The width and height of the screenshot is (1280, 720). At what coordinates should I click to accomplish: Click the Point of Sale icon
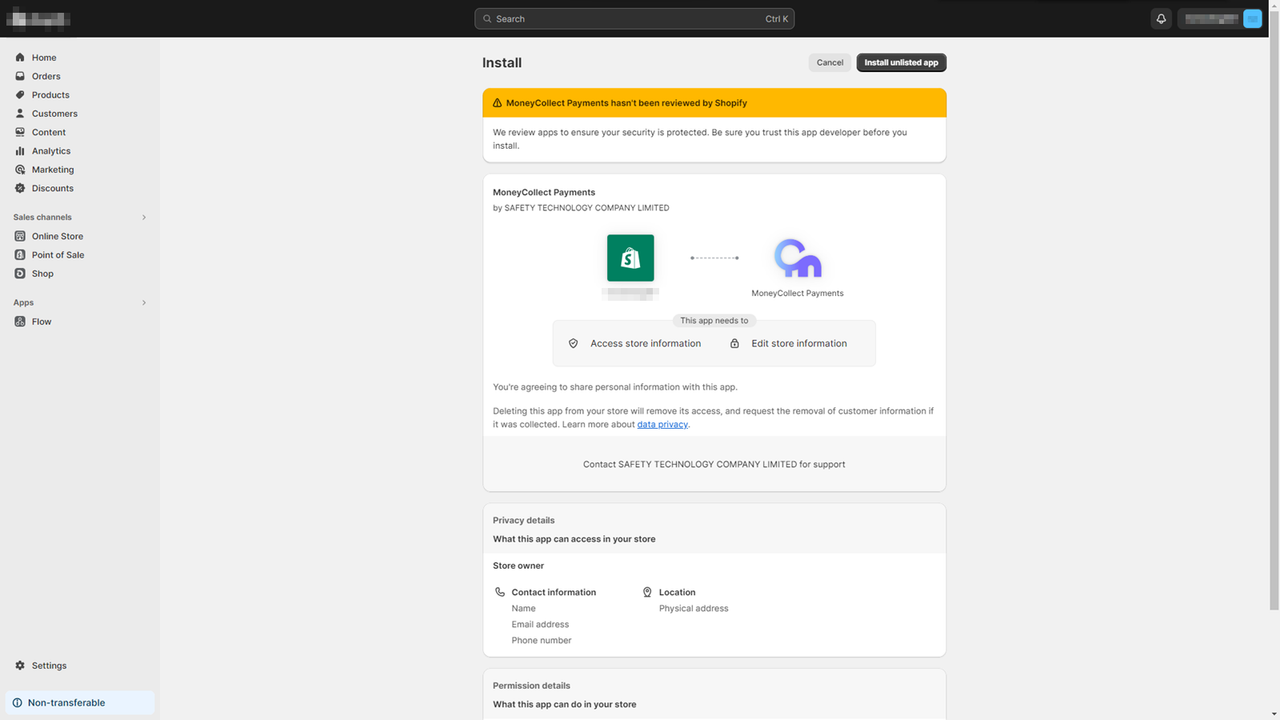20,255
